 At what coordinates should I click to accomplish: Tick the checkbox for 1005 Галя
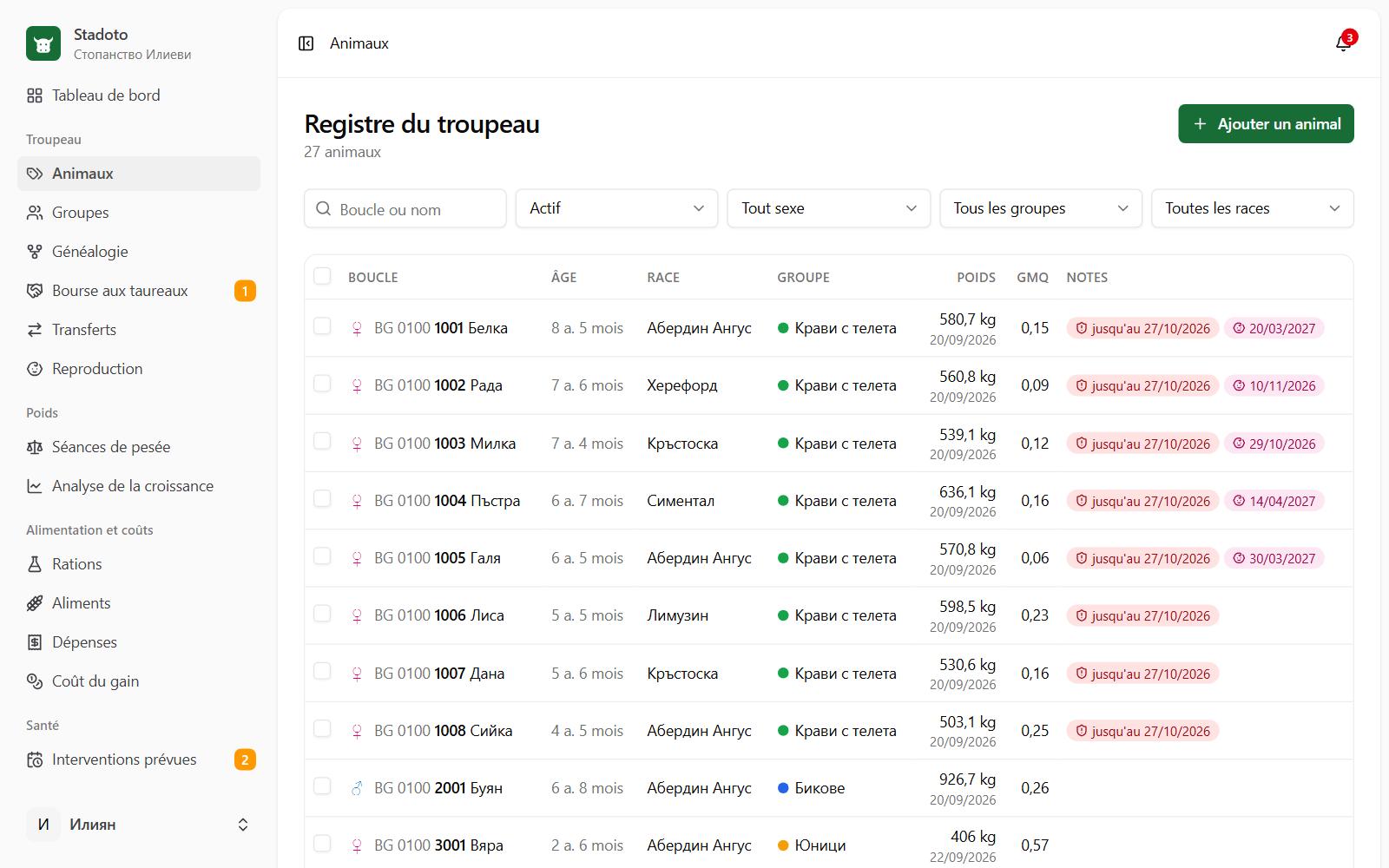click(x=322, y=556)
